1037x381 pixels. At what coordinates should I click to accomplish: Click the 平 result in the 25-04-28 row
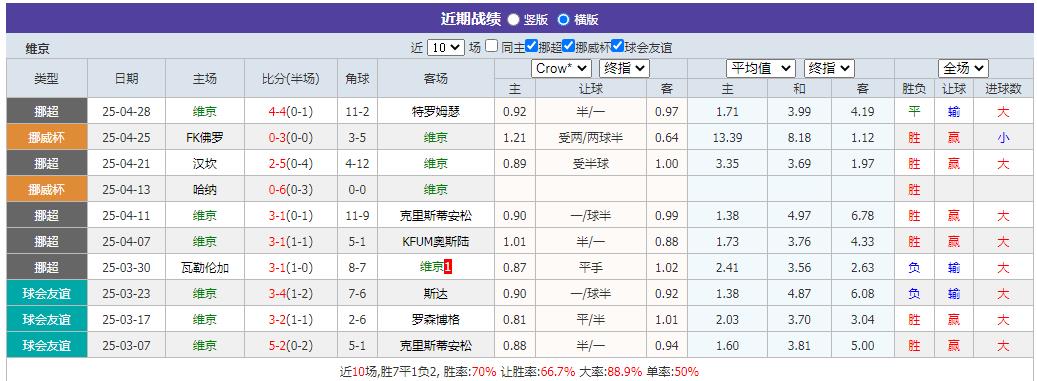click(914, 112)
